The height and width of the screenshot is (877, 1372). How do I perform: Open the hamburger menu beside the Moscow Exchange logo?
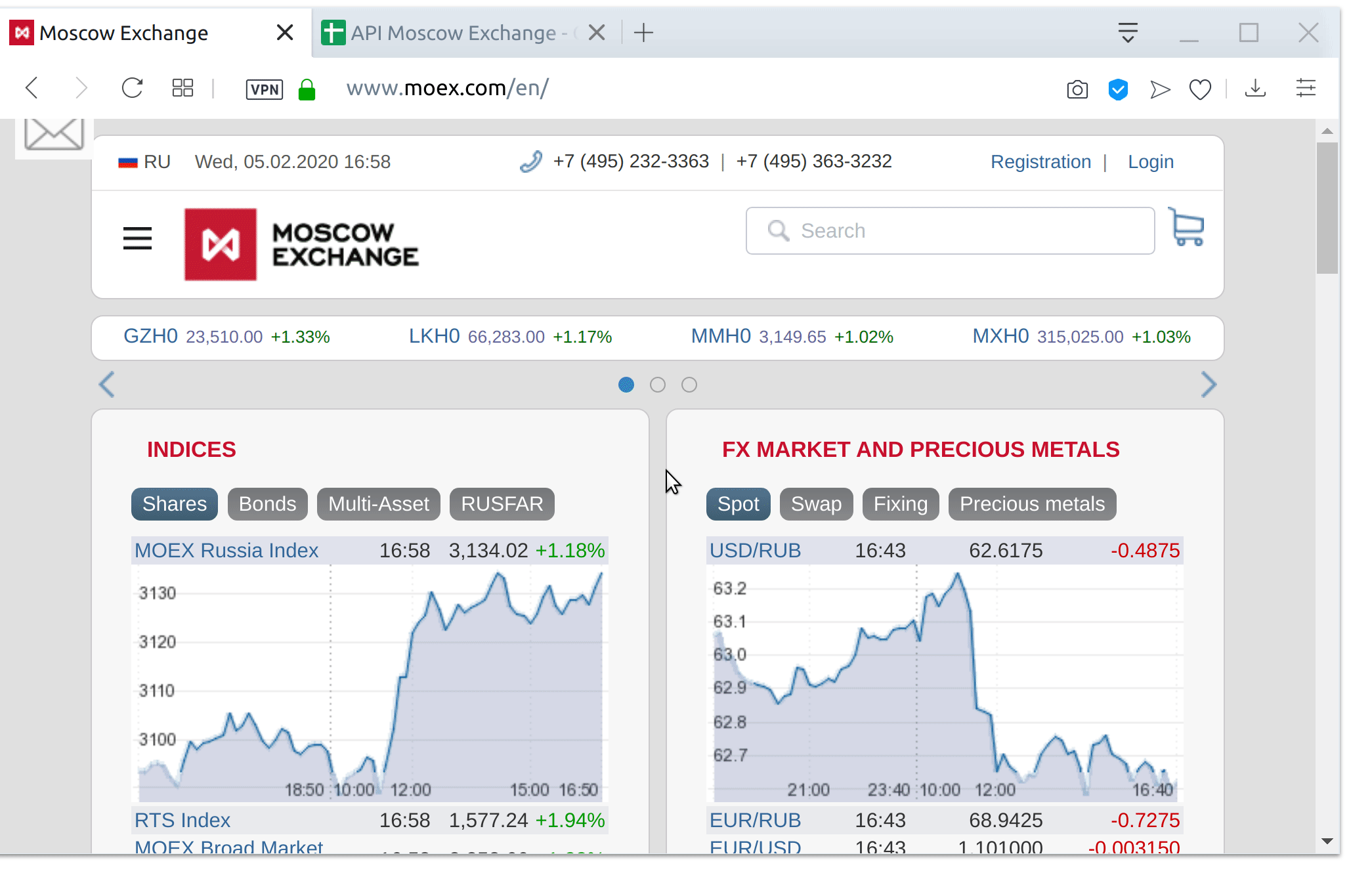pyautogui.click(x=137, y=238)
